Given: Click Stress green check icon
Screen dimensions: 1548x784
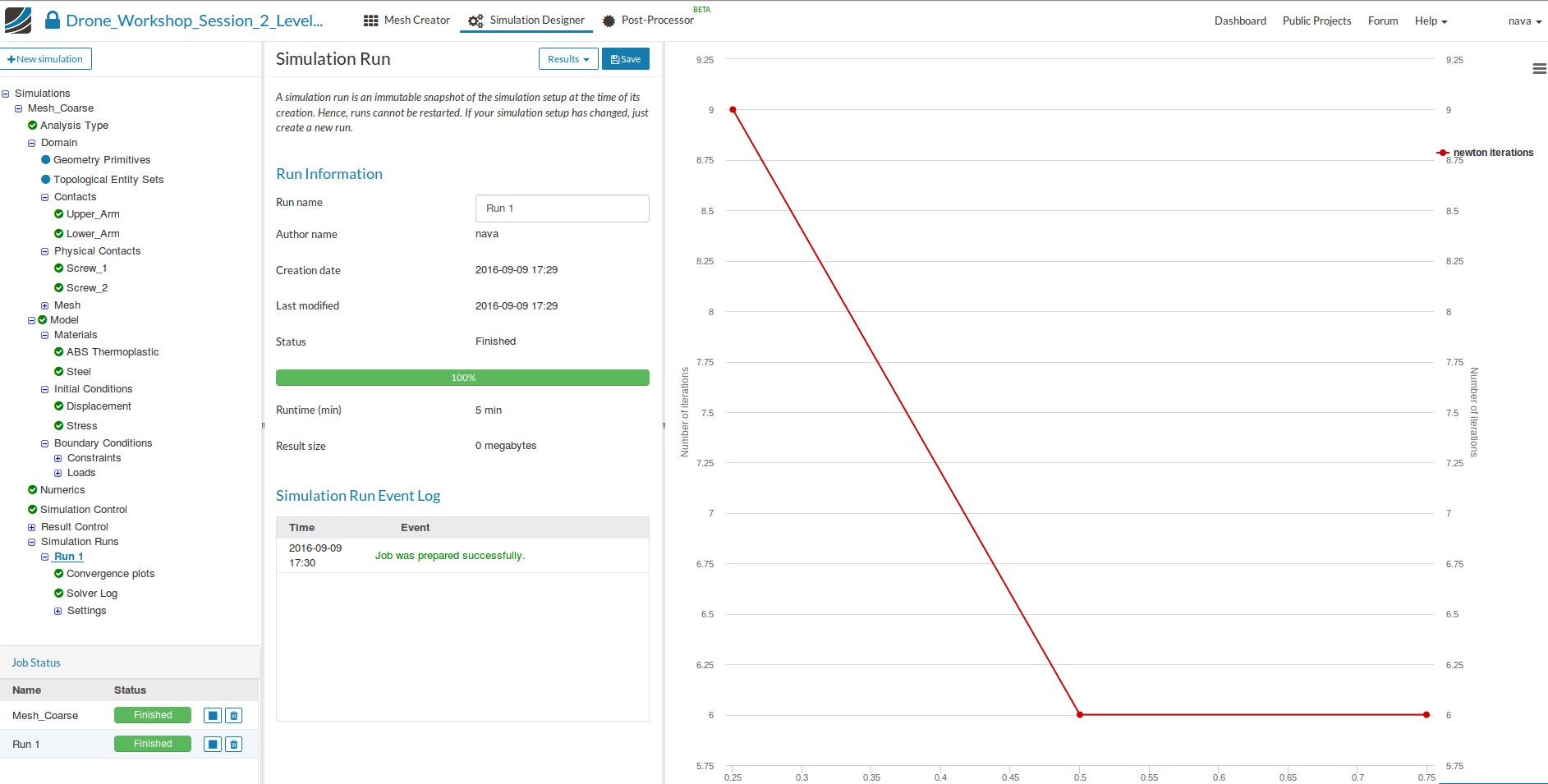Looking at the screenshot, I should pos(59,426).
